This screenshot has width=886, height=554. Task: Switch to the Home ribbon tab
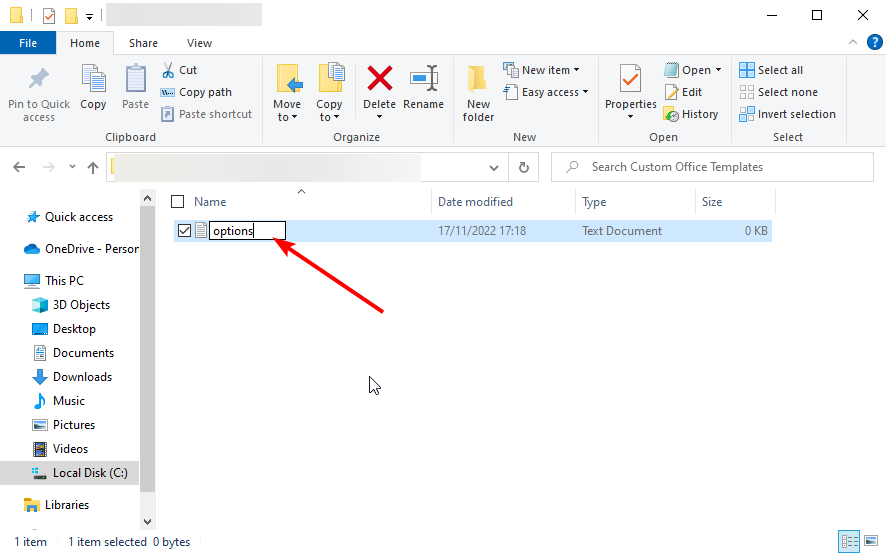85,43
